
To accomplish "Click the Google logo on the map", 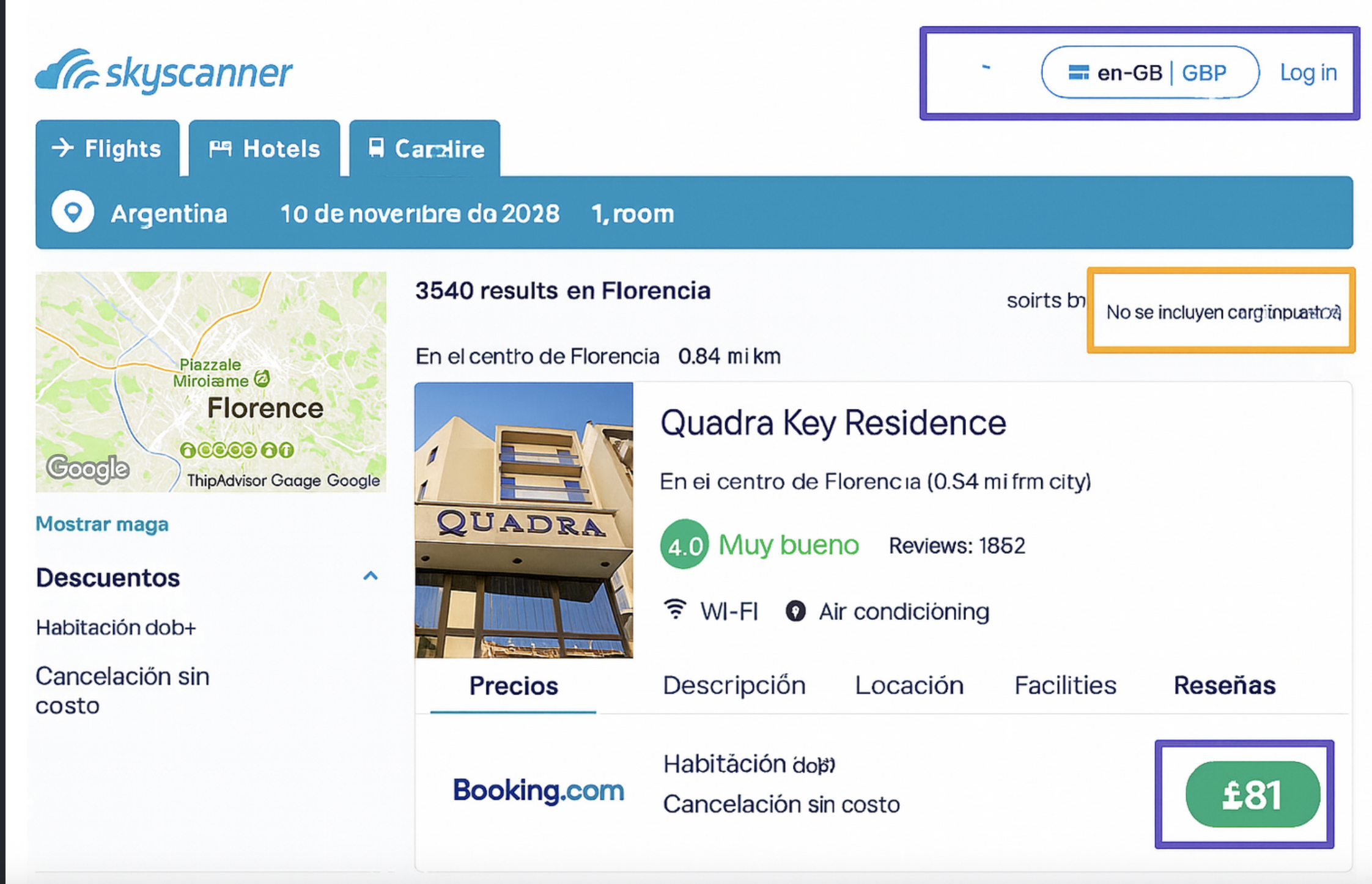I will (x=88, y=468).
